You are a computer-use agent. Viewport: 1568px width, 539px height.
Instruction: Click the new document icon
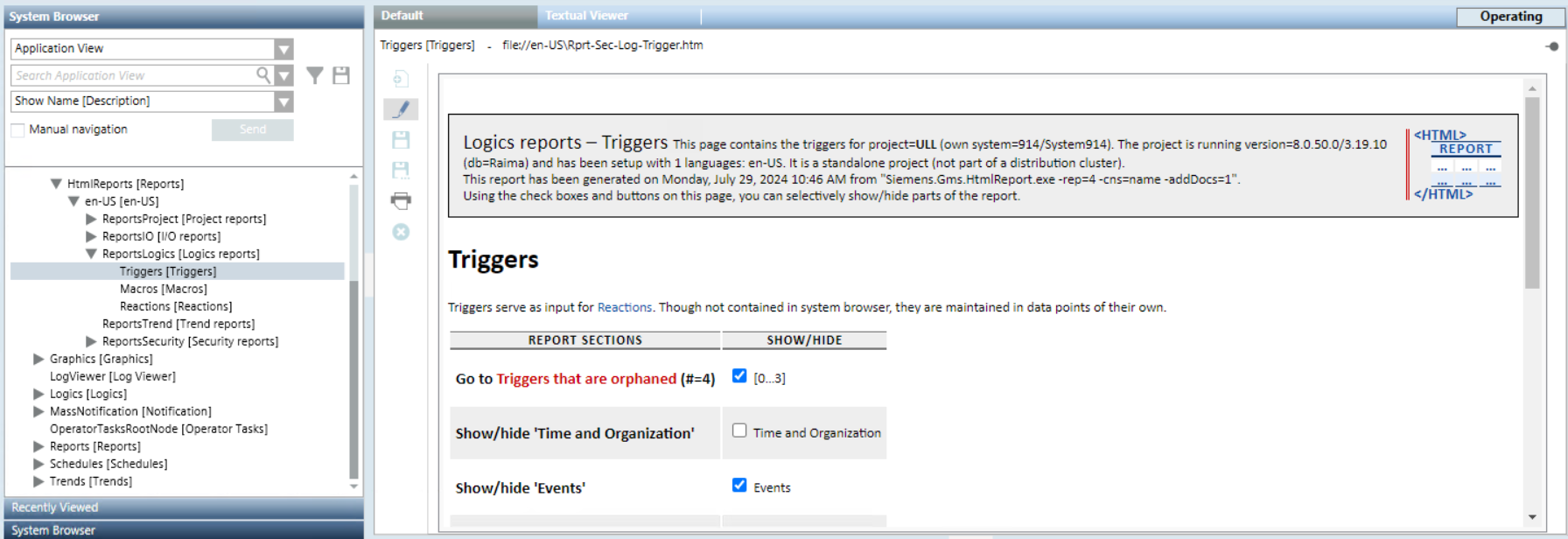401,80
